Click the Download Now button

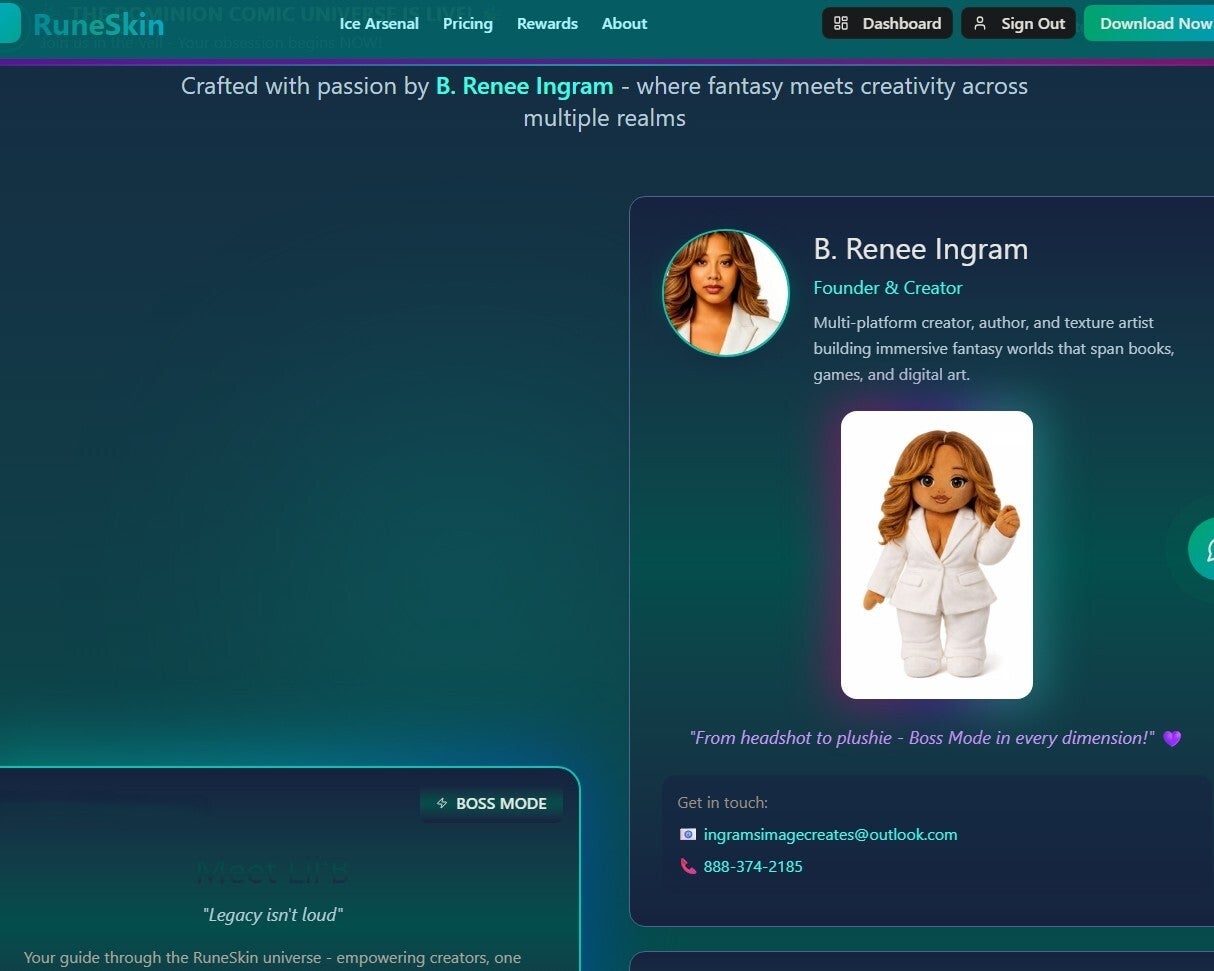[x=1150, y=24]
